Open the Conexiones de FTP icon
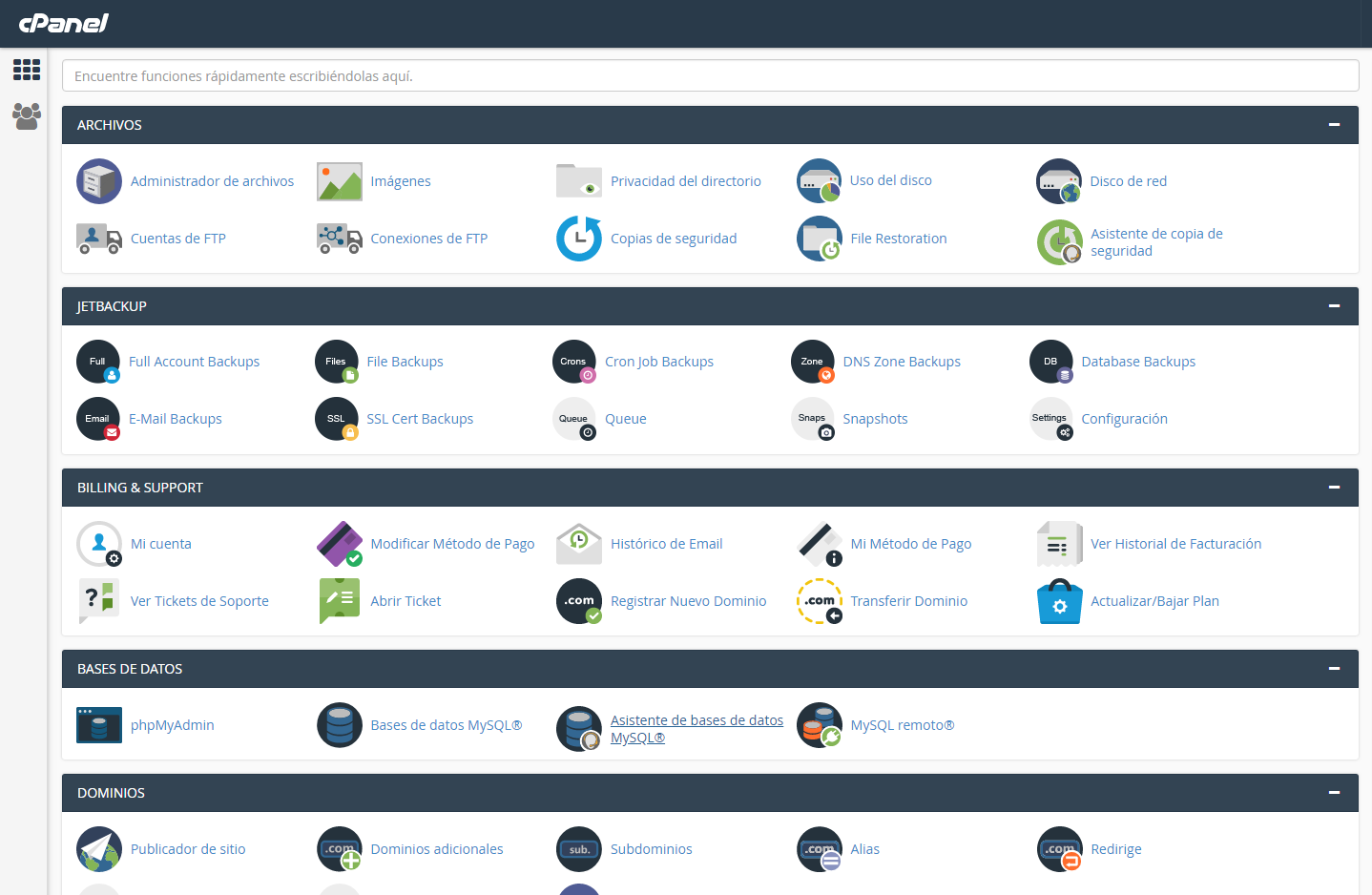This screenshot has height=895, width=1372. pyautogui.click(x=340, y=239)
